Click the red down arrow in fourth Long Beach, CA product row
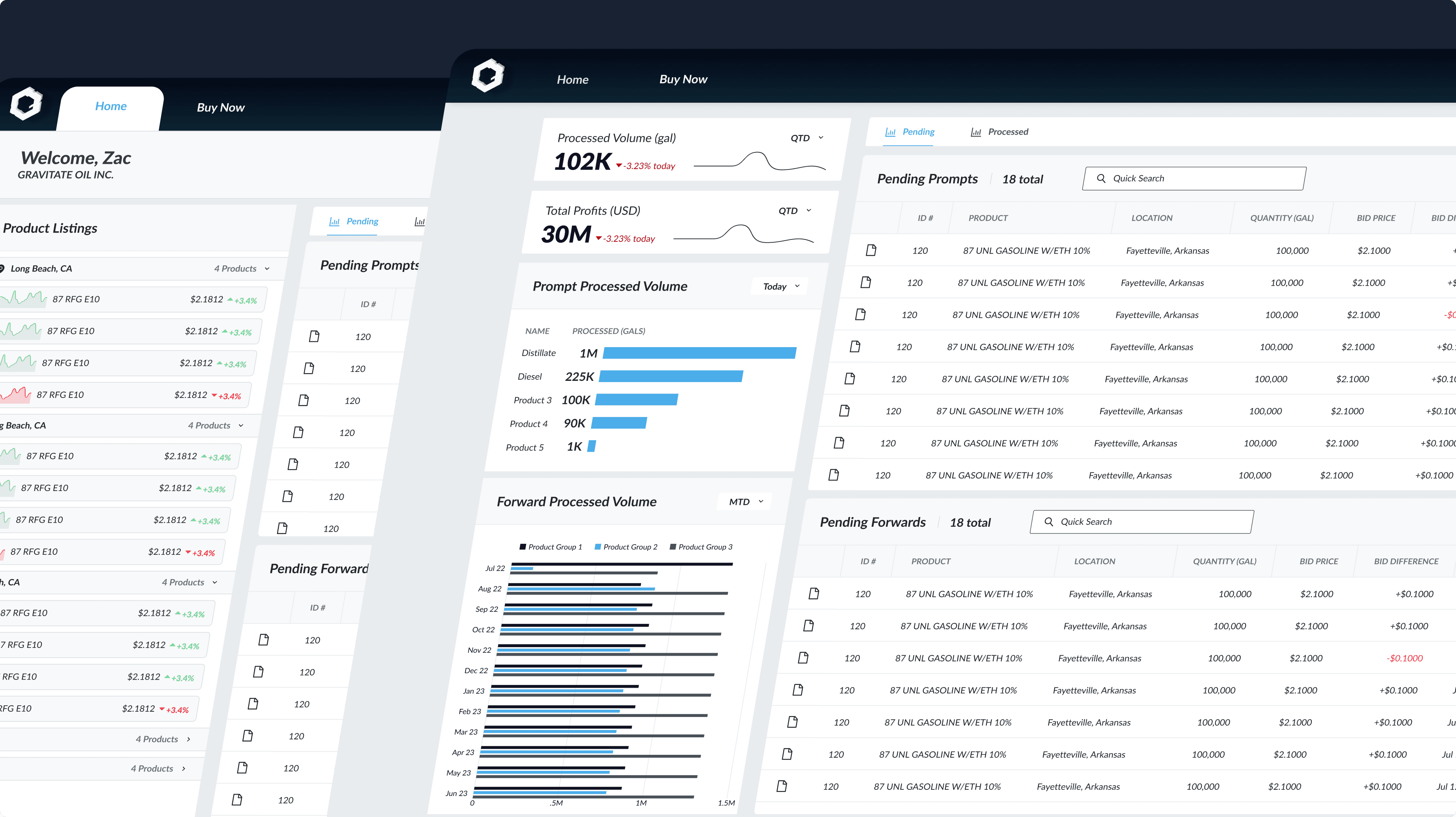This screenshot has height=817, width=1456. tap(214, 395)
